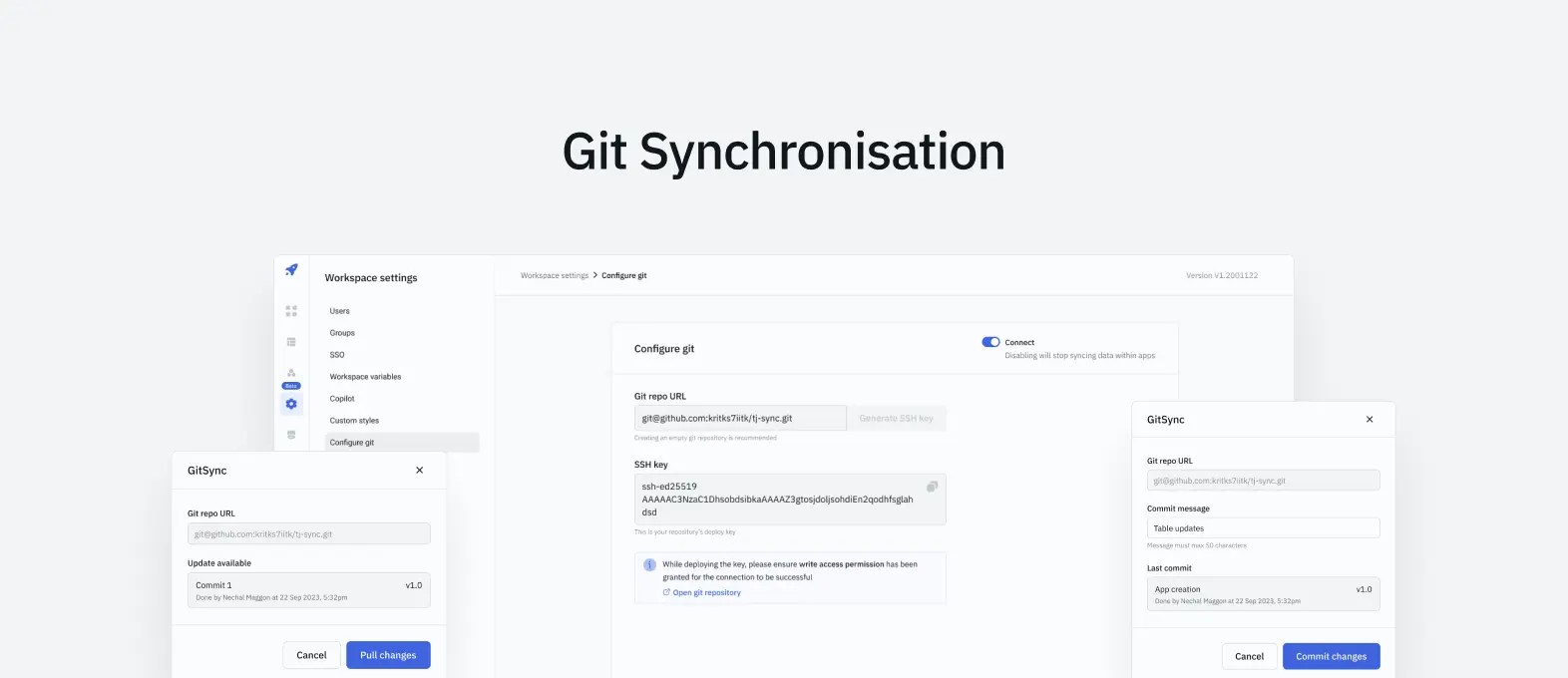Click Workspace settings breadcrumb link
1568x678 pixels.
[555, 275]
